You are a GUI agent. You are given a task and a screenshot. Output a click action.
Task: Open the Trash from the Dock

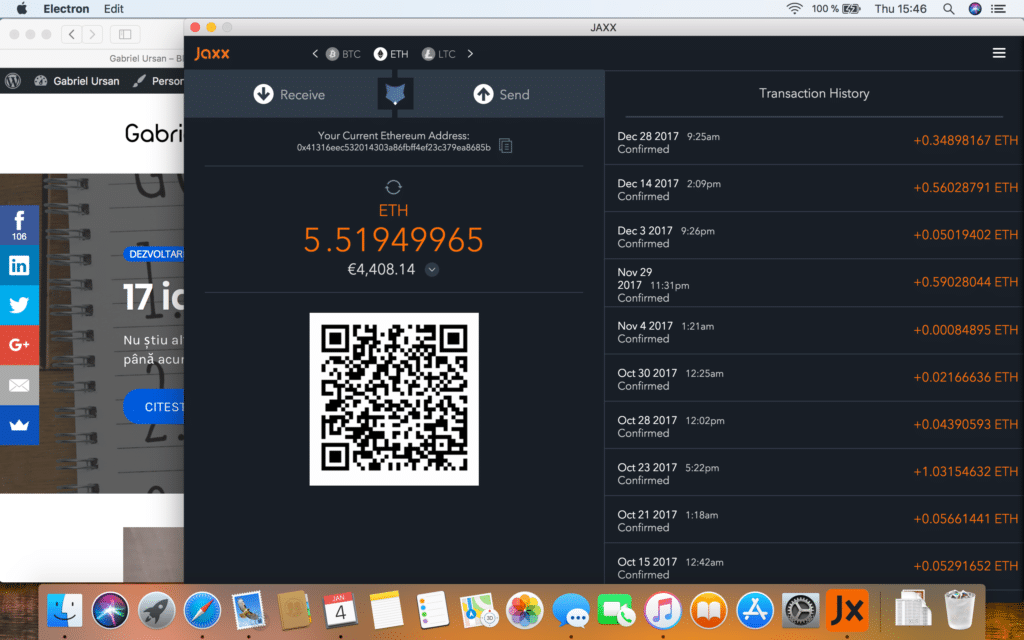[x=959, y=609]
